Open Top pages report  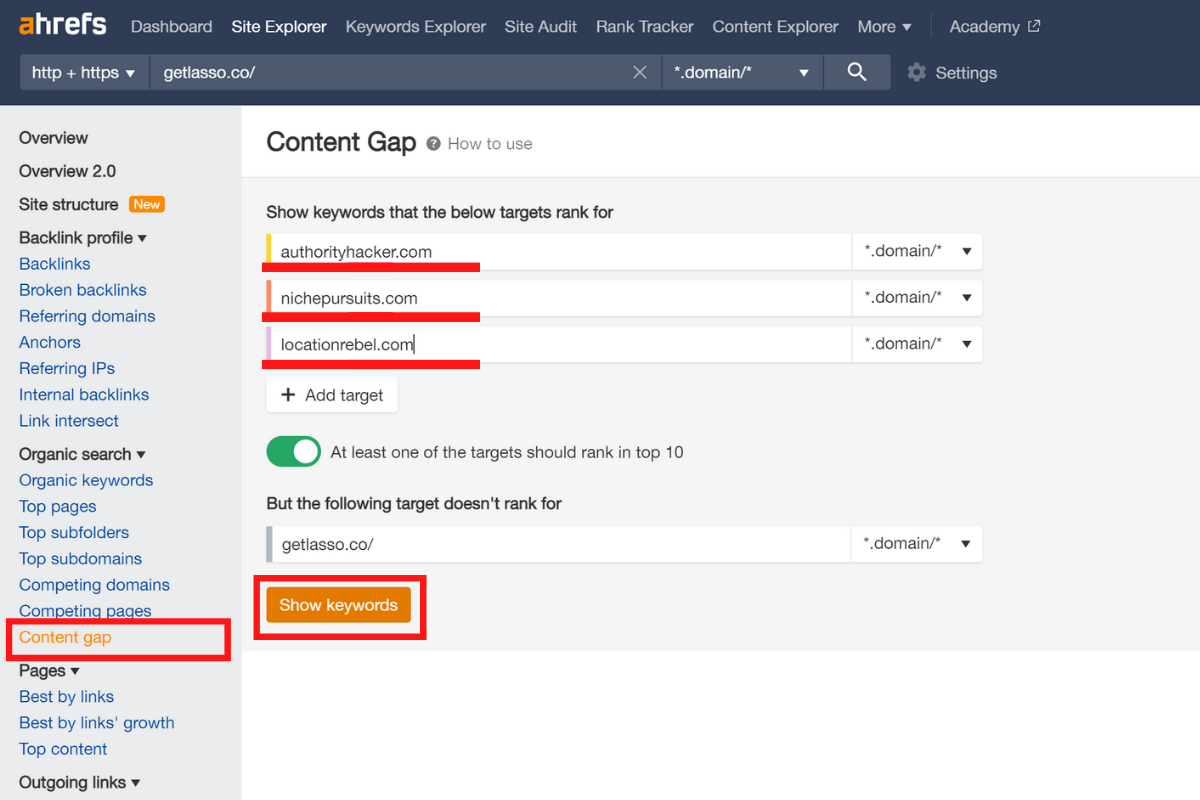pyautogui.click(x=58, y=506)
